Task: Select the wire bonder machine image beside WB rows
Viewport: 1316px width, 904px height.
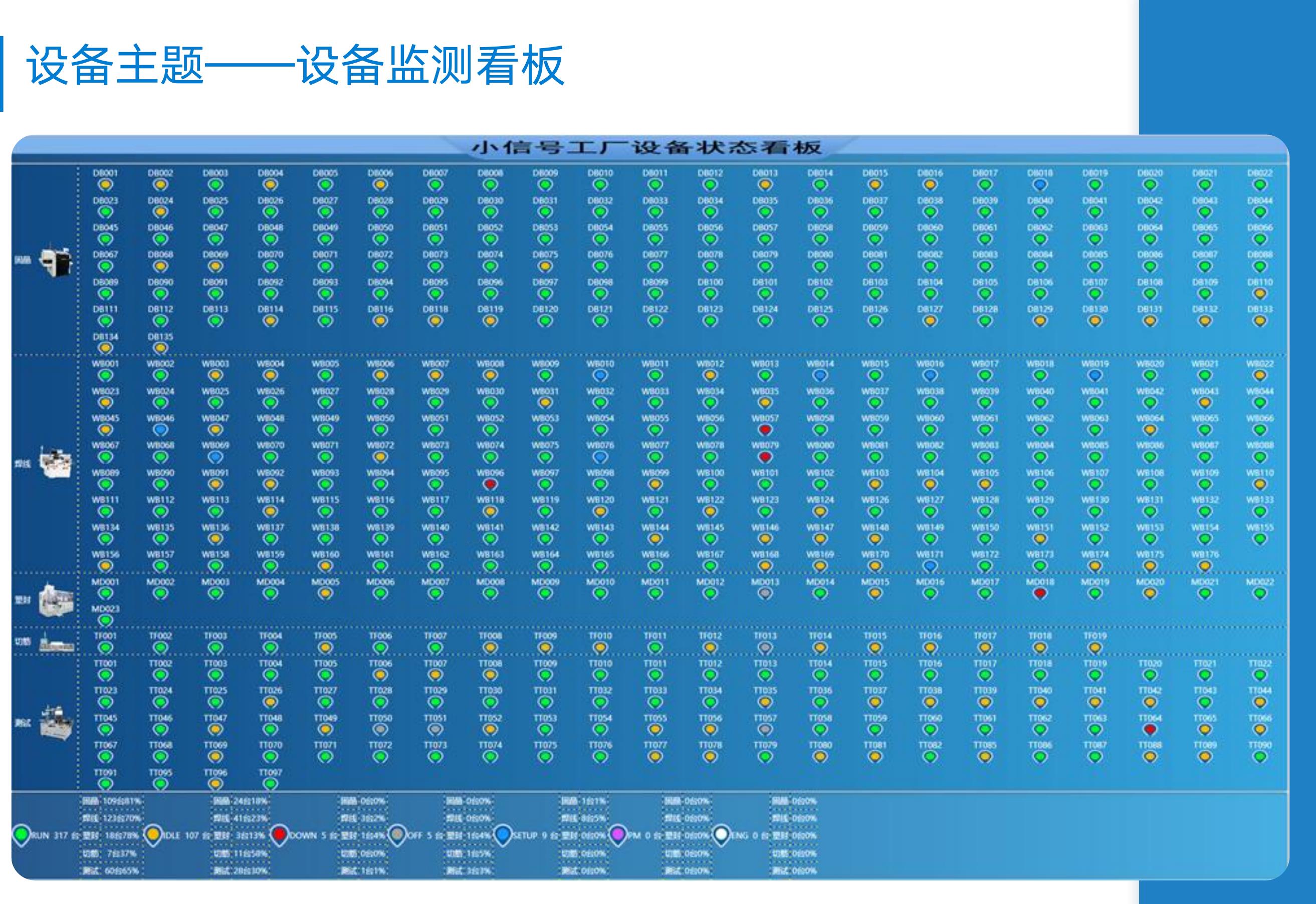Action: (x=56, y=462)
